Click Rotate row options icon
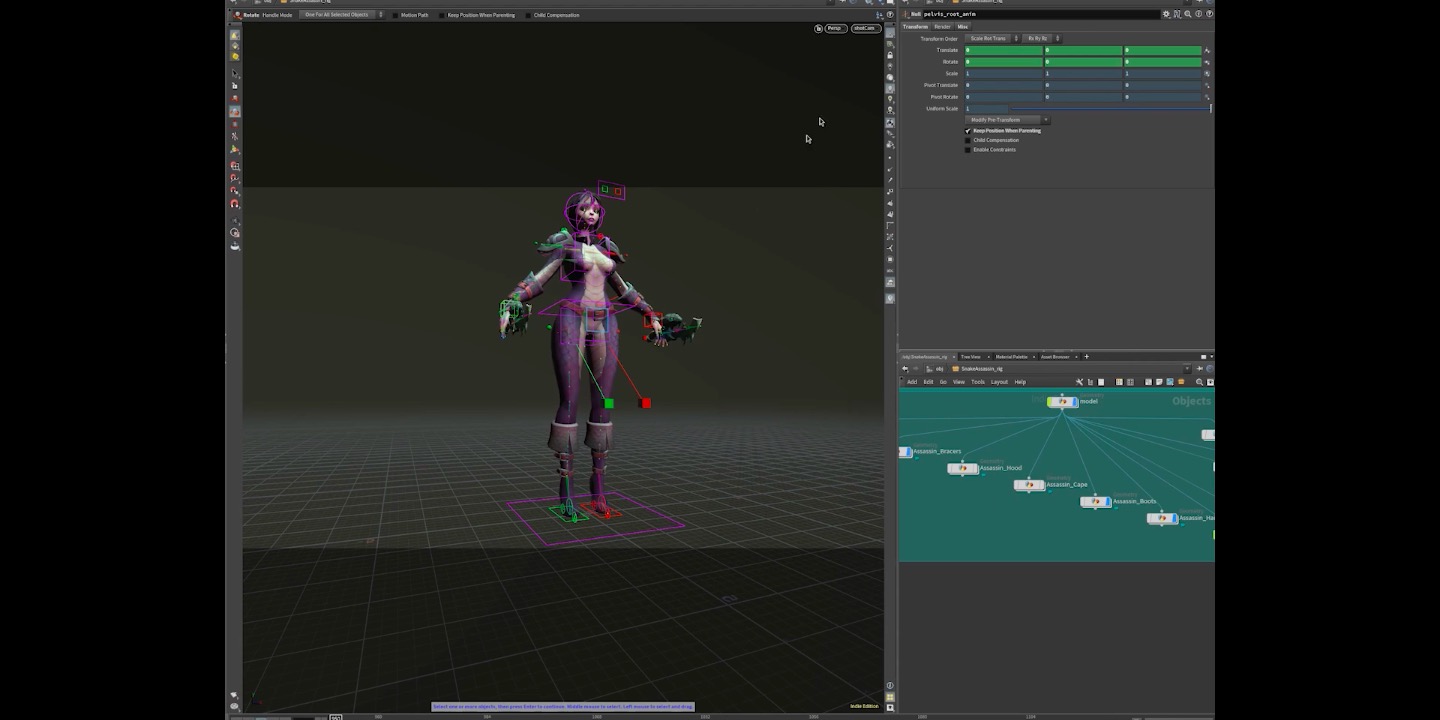The image size is (1440, 720). tap(1207, 62)
